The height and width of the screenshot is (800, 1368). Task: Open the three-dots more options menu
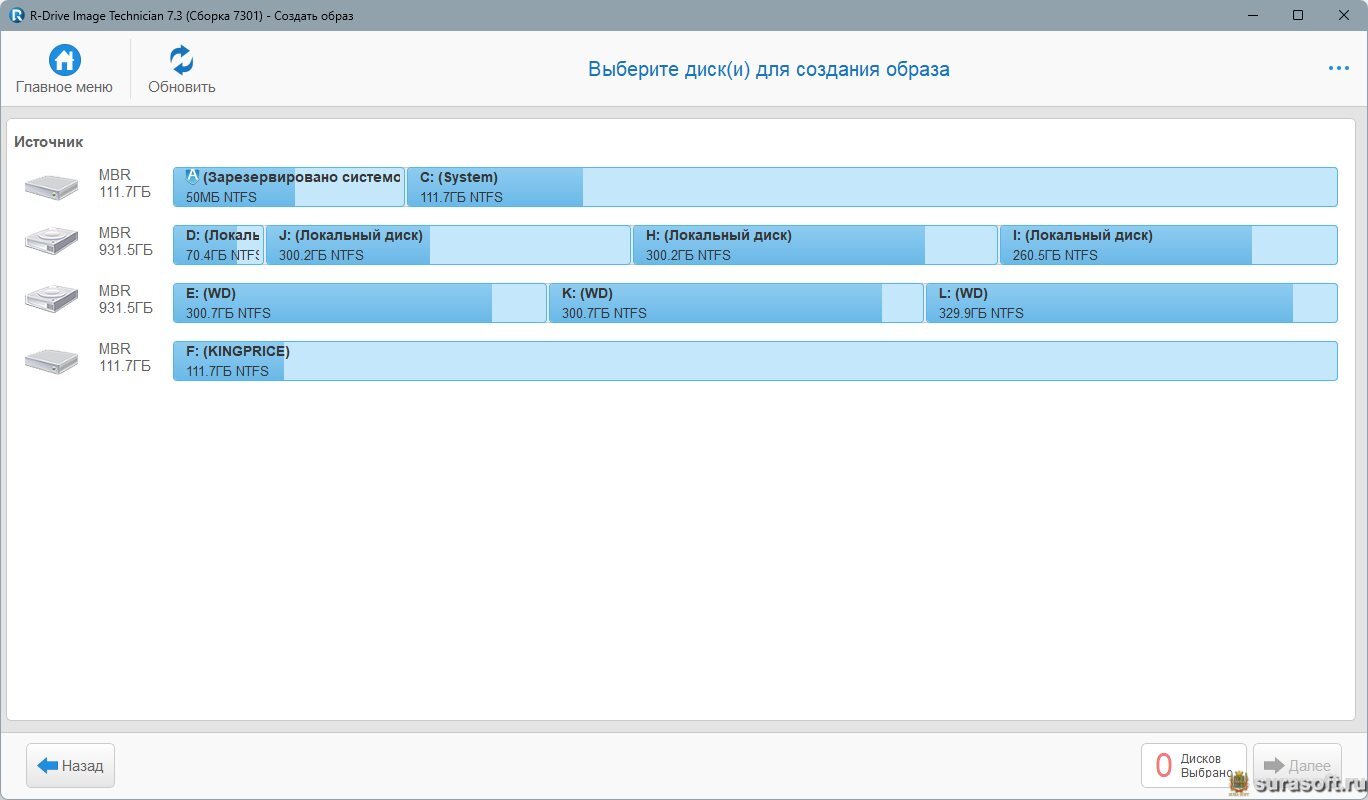click(1338, 68)
